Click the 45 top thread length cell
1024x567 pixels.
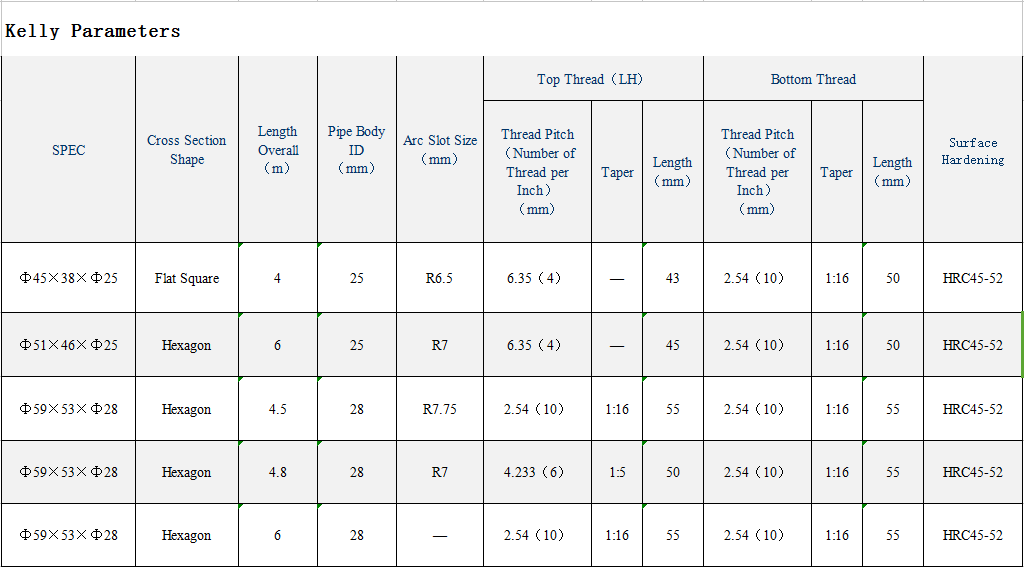pyautogui.click(x=672, y=345)
